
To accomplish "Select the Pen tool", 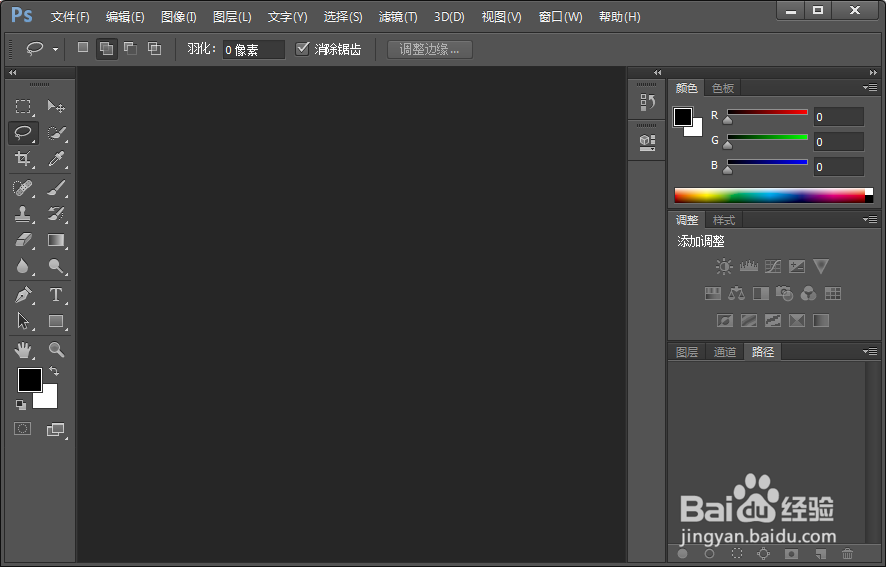I will [x=23, y=295].
